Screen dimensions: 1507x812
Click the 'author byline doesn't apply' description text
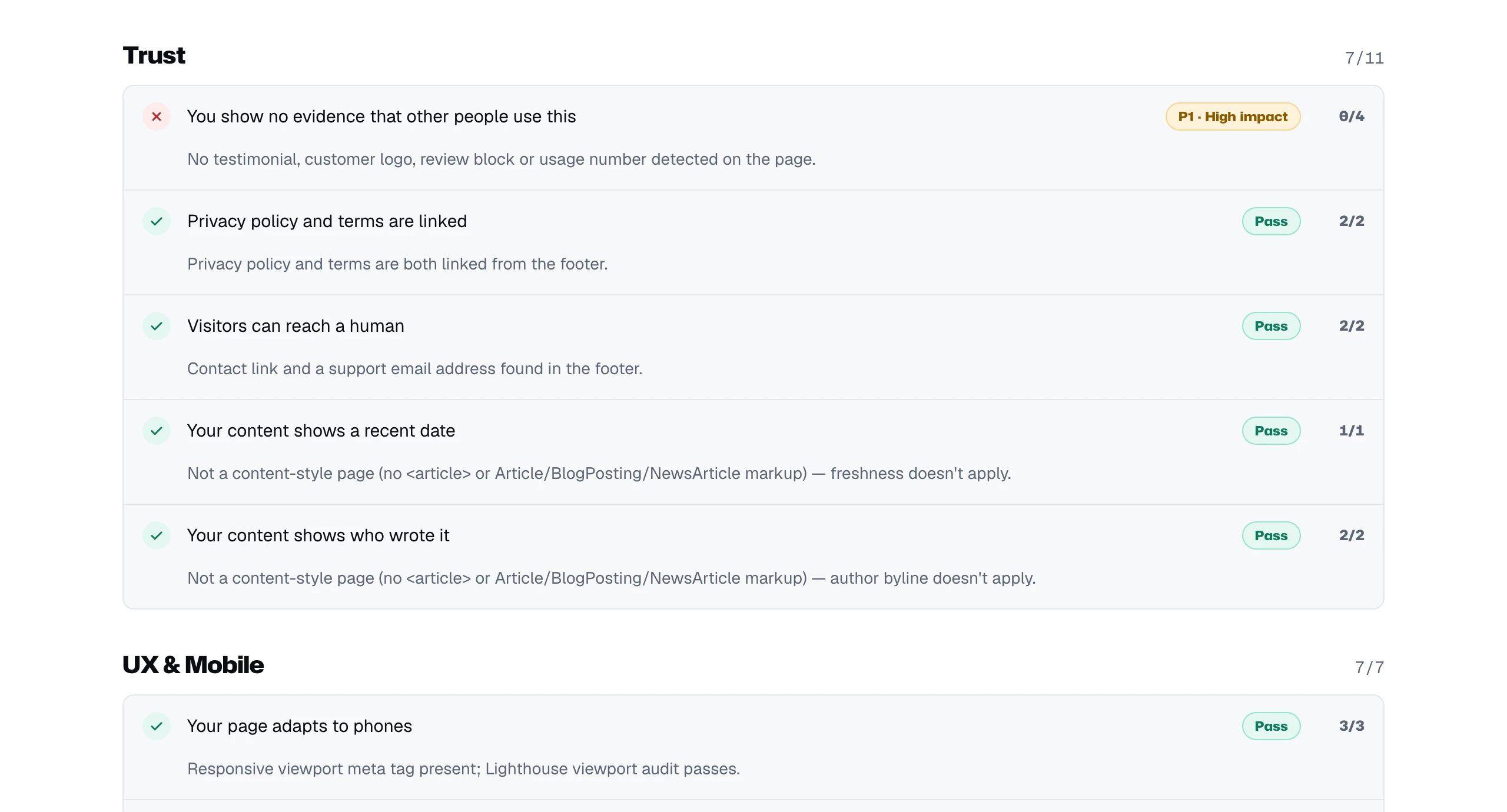coord(611,578)
